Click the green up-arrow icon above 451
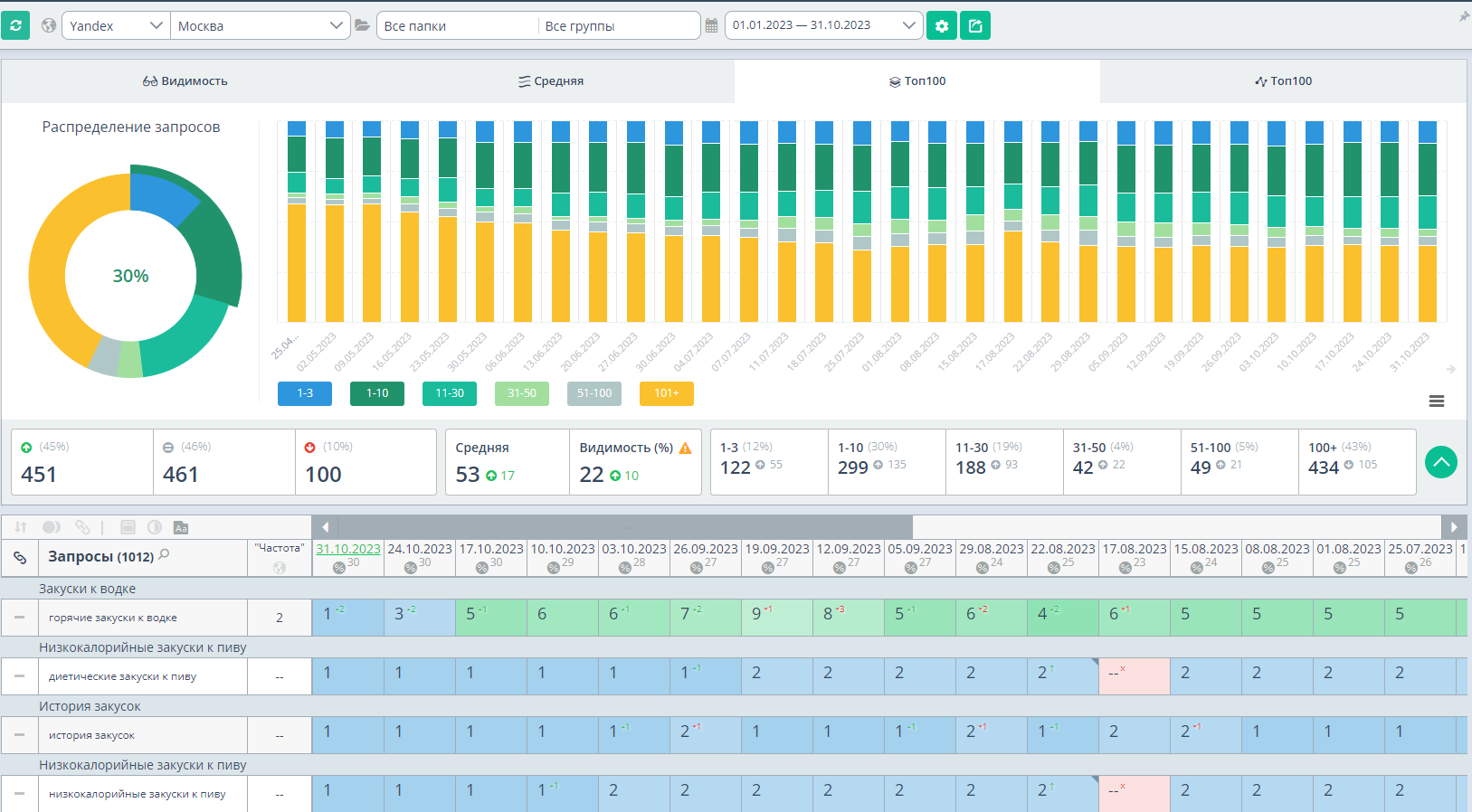Viewport: 1472px width, 812px height. 26,448
